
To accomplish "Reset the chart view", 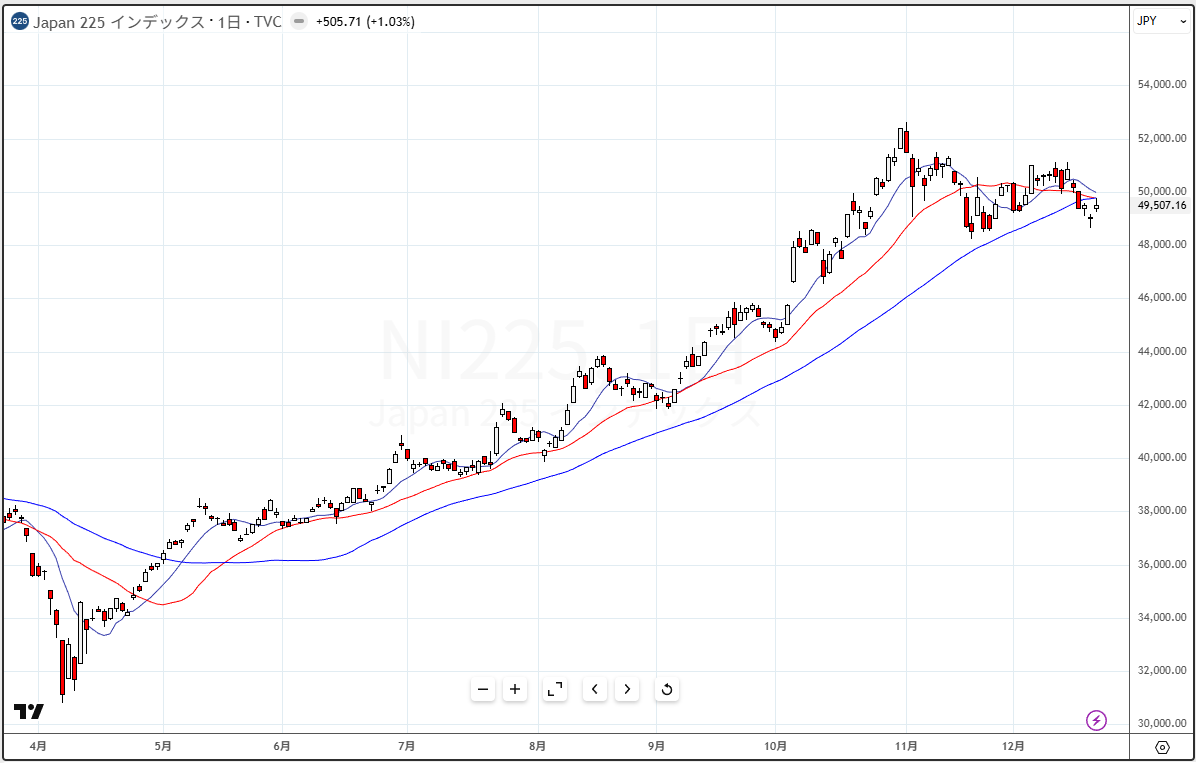I will [666, 689].
